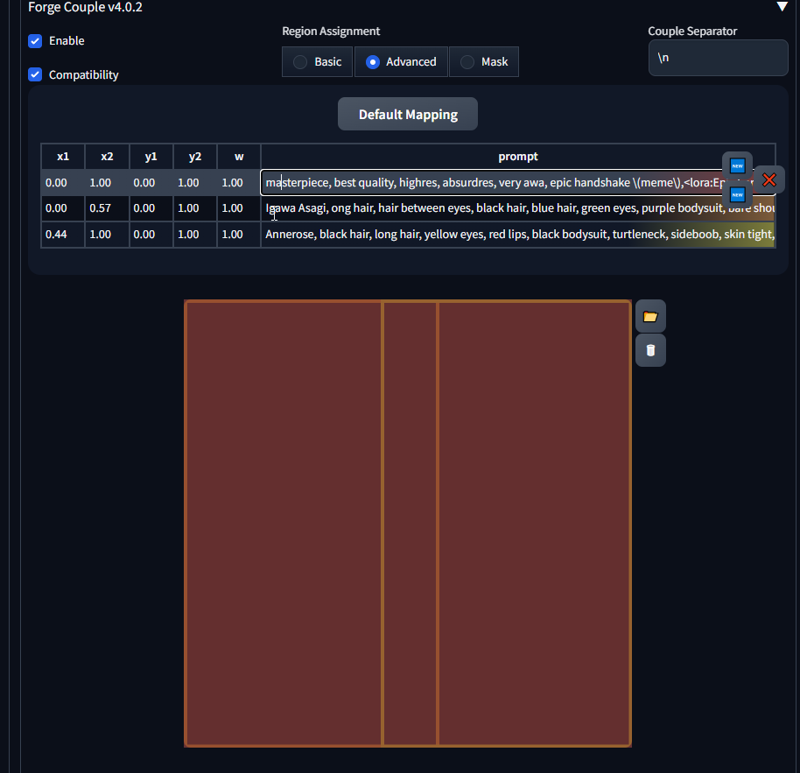Toggle the Compatibility checkbox
Image resolution: width=800 pixels, height=773 pixels.
pyautogui.click(x=35, y=75)
